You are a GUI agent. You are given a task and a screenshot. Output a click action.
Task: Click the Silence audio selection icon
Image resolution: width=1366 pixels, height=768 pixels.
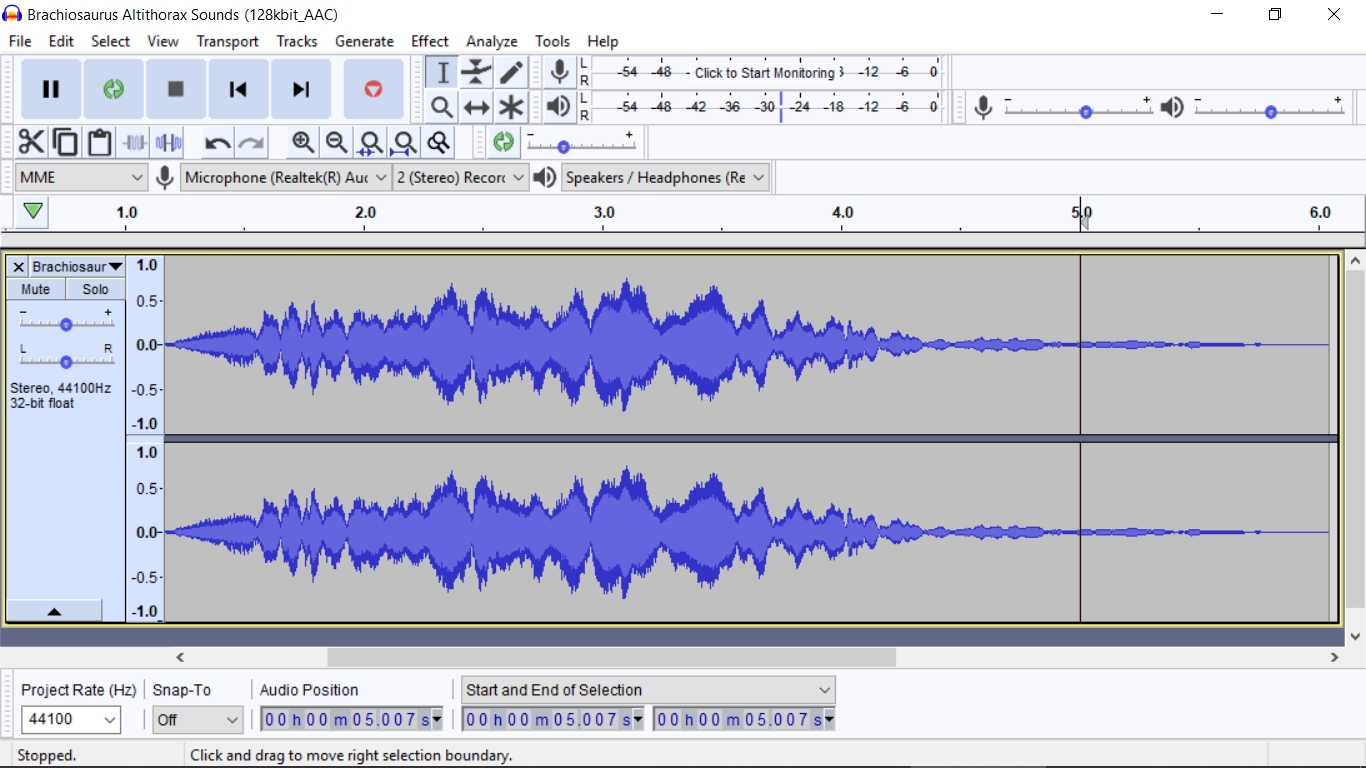168,143
